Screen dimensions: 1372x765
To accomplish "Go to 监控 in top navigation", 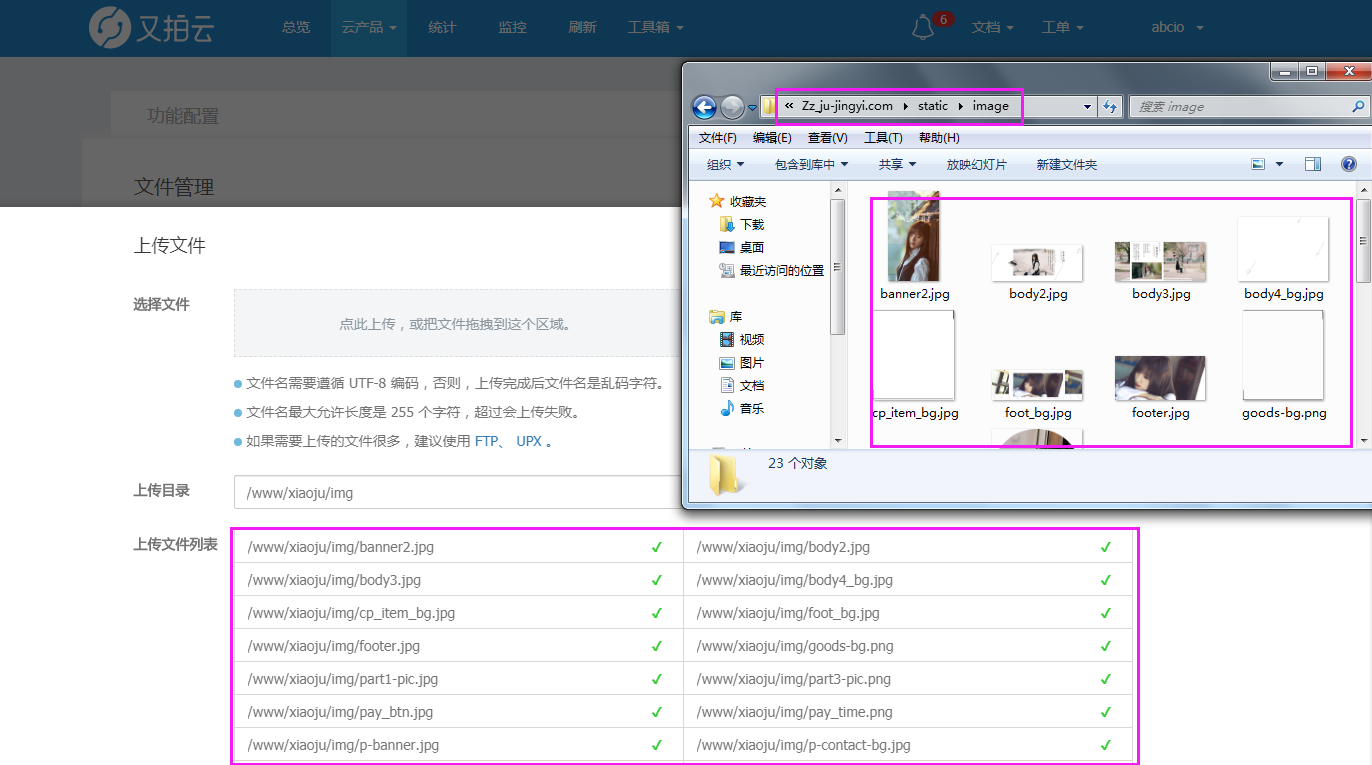I will [x=512, y=28].
